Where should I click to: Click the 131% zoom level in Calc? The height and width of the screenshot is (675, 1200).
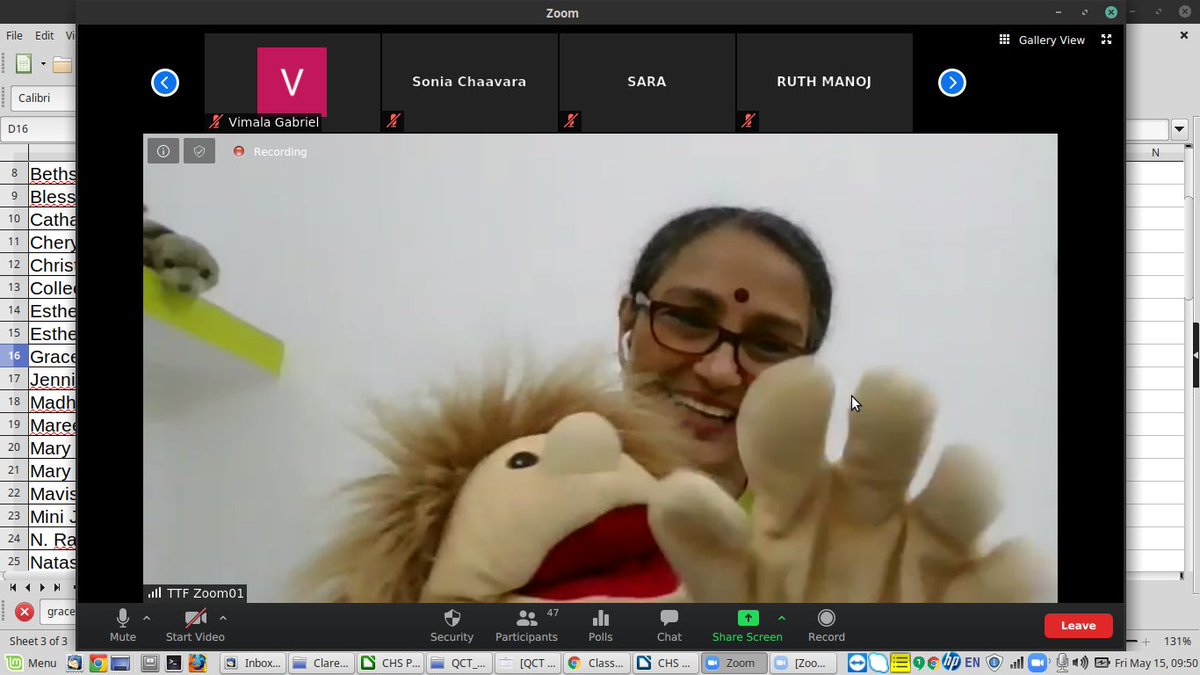tap(1178, 641)
